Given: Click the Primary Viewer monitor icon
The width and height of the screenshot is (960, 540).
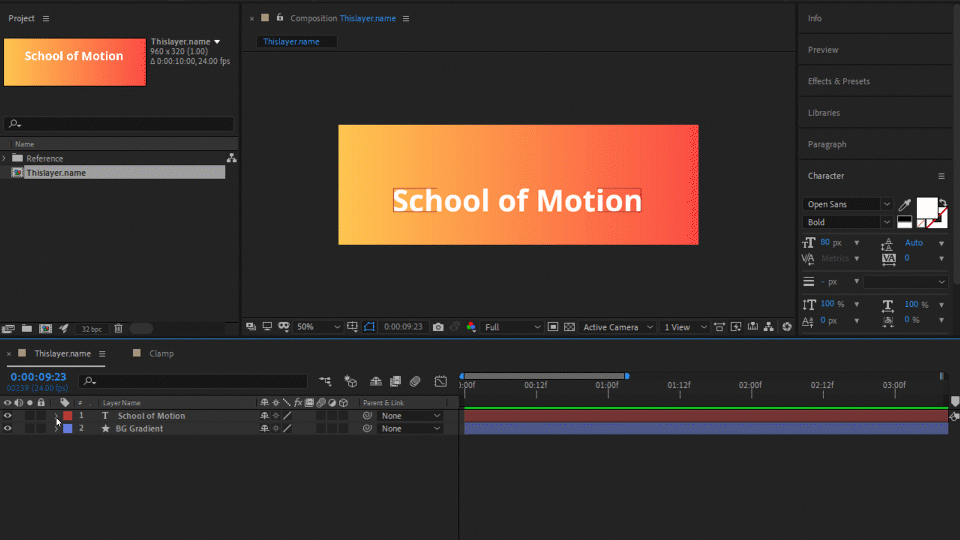Looking at the screenshot, I should (x=267, y=327).
